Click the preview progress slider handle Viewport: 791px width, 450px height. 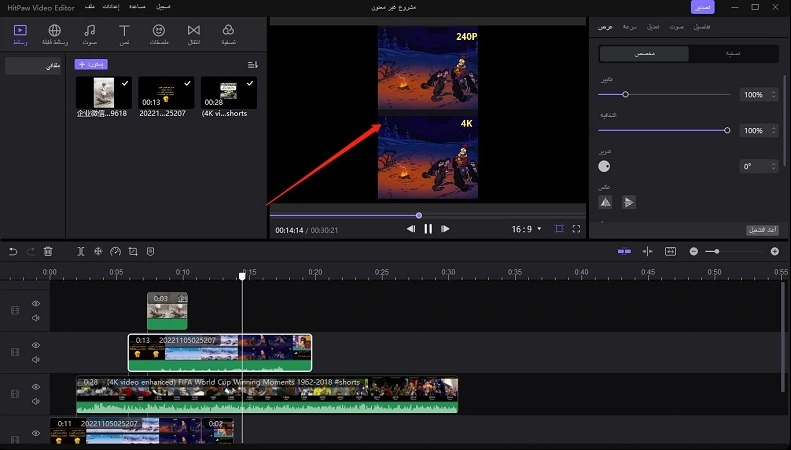pyautogui.click(x=419, y=215)
